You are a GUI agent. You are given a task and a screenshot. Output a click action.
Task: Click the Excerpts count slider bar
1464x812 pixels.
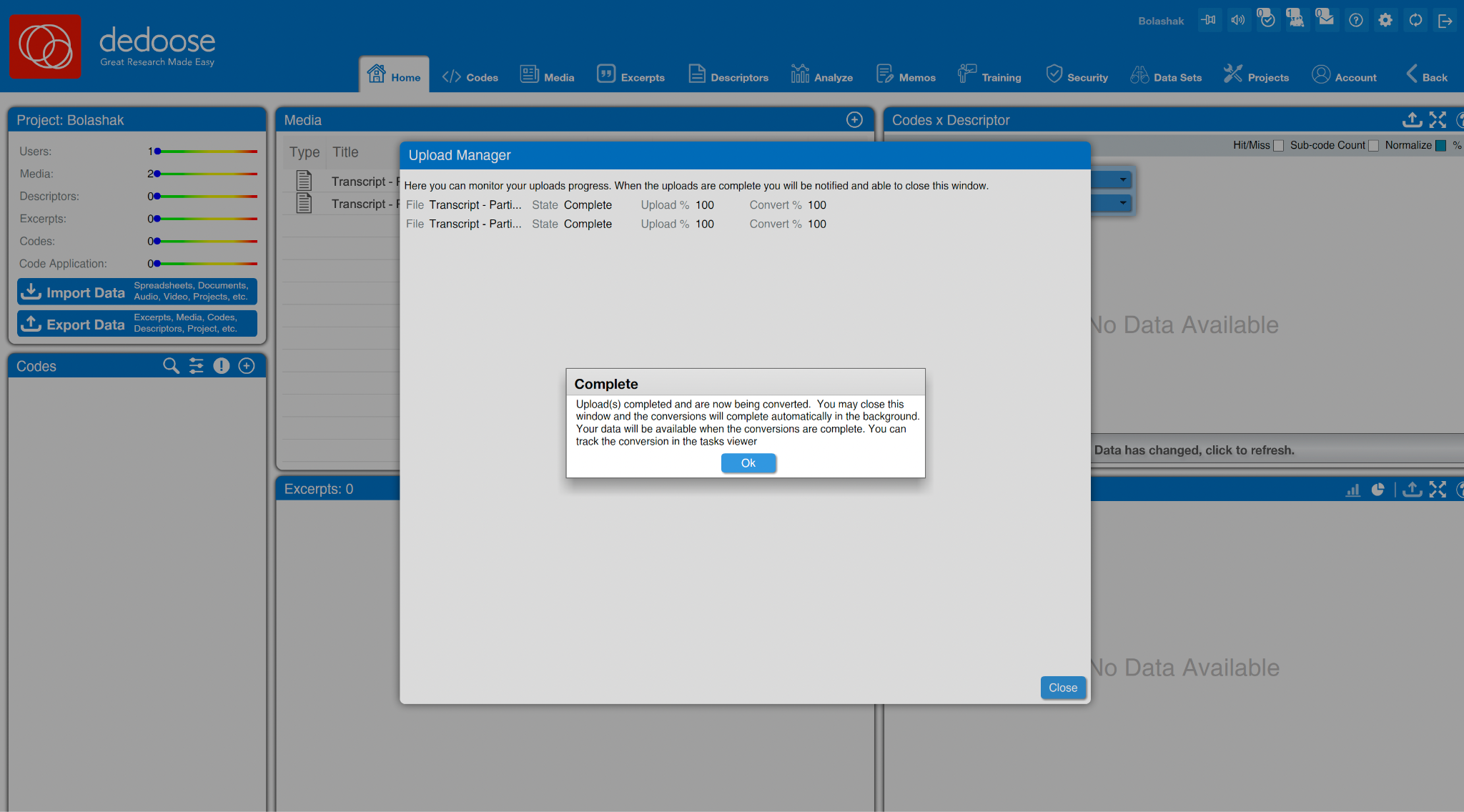[207, 219]
